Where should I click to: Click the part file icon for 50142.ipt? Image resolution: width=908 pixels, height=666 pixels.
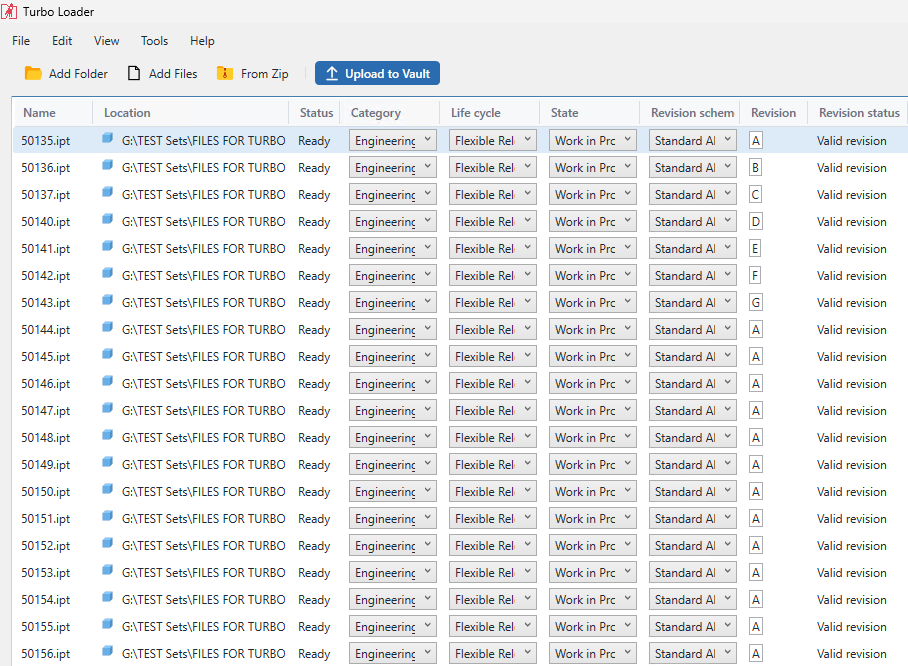107,273
